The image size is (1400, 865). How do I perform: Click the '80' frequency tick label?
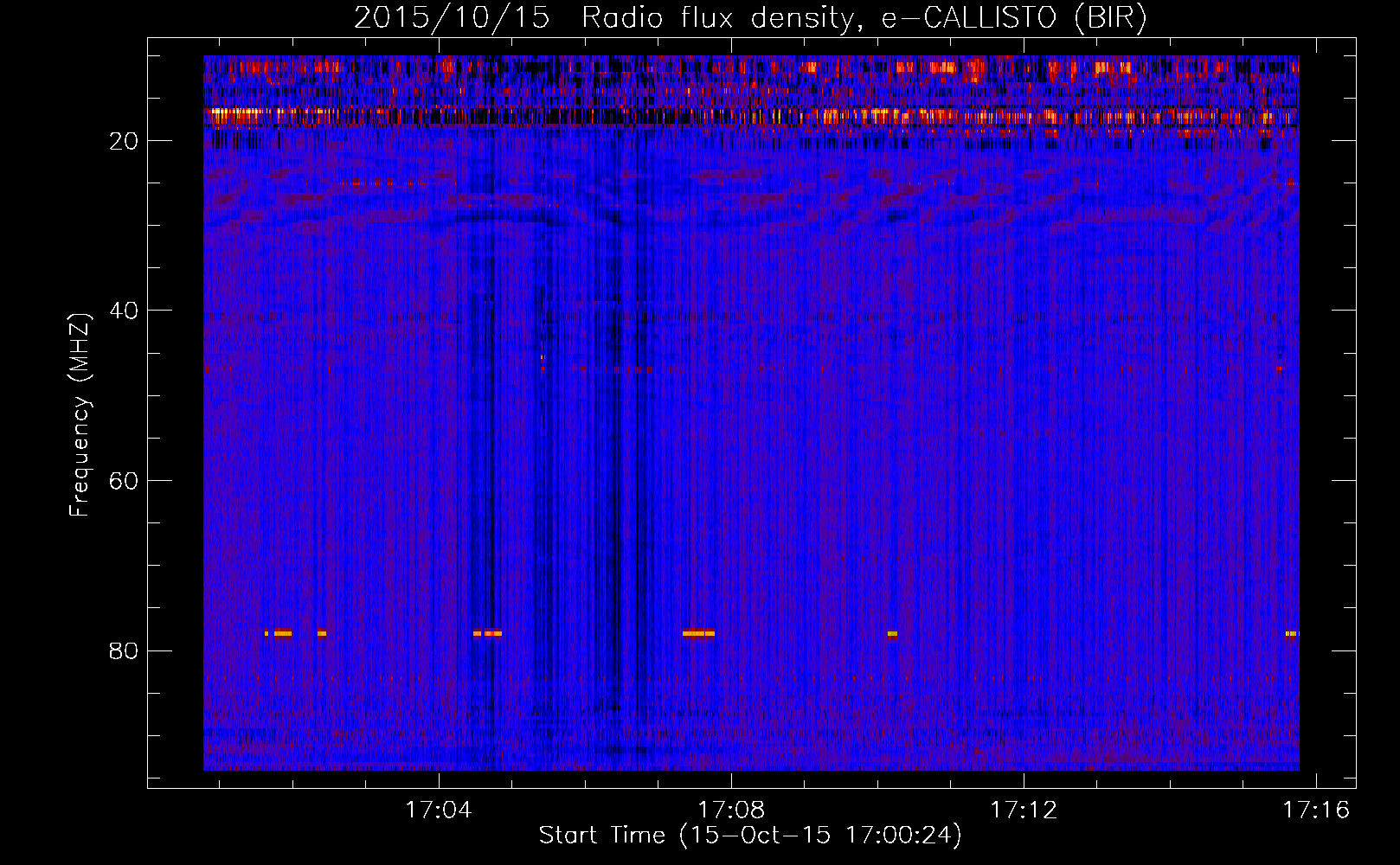click(124, 650)
